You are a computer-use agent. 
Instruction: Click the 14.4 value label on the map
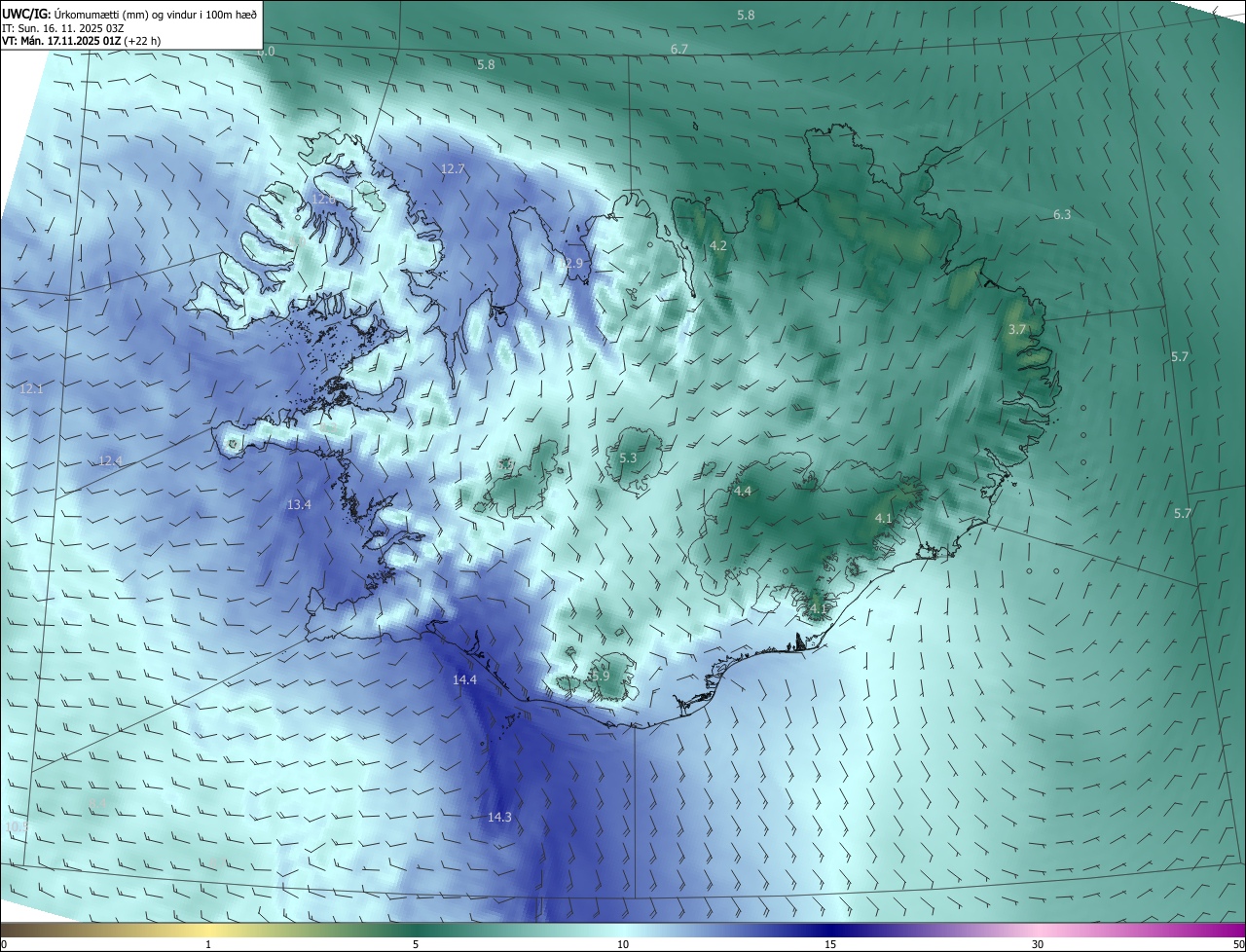pyautogui.click(x=464, y=679)
